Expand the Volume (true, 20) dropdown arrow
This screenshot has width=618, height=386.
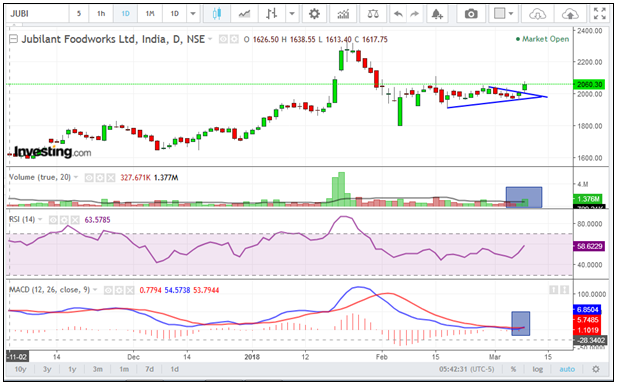tap(76, 177)
